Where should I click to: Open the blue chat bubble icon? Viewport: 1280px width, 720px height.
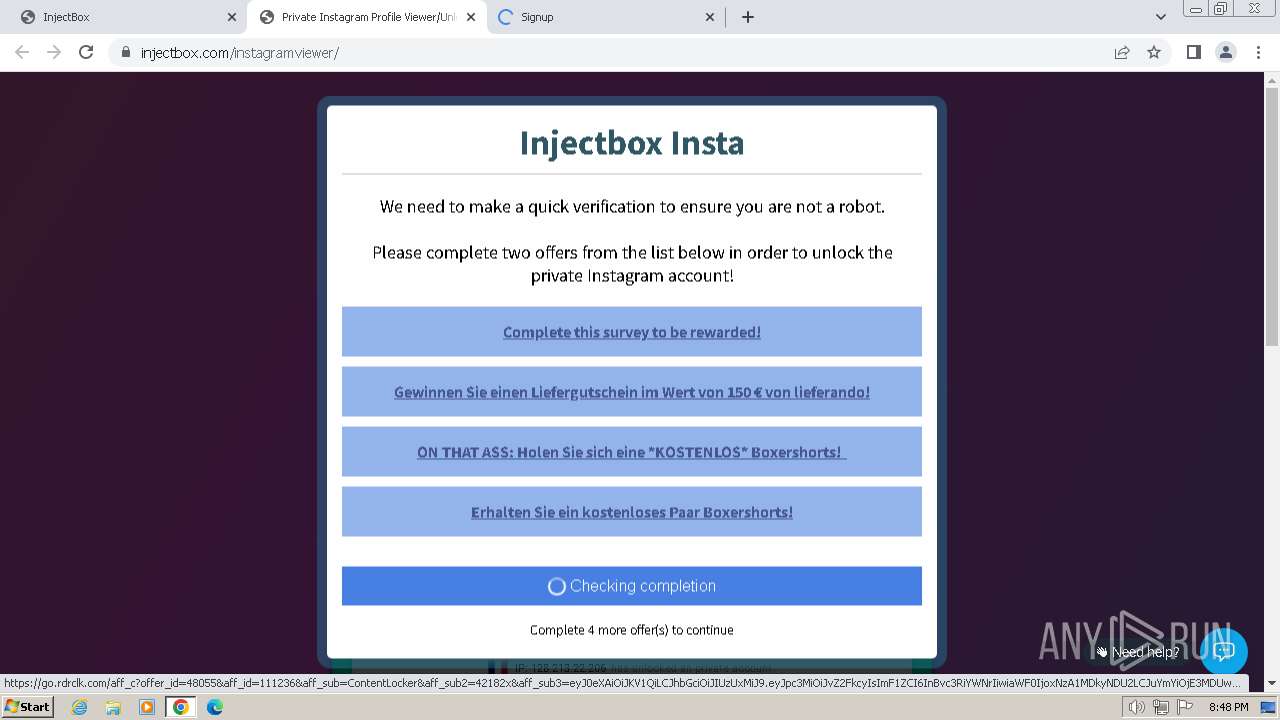point(1224,651)
